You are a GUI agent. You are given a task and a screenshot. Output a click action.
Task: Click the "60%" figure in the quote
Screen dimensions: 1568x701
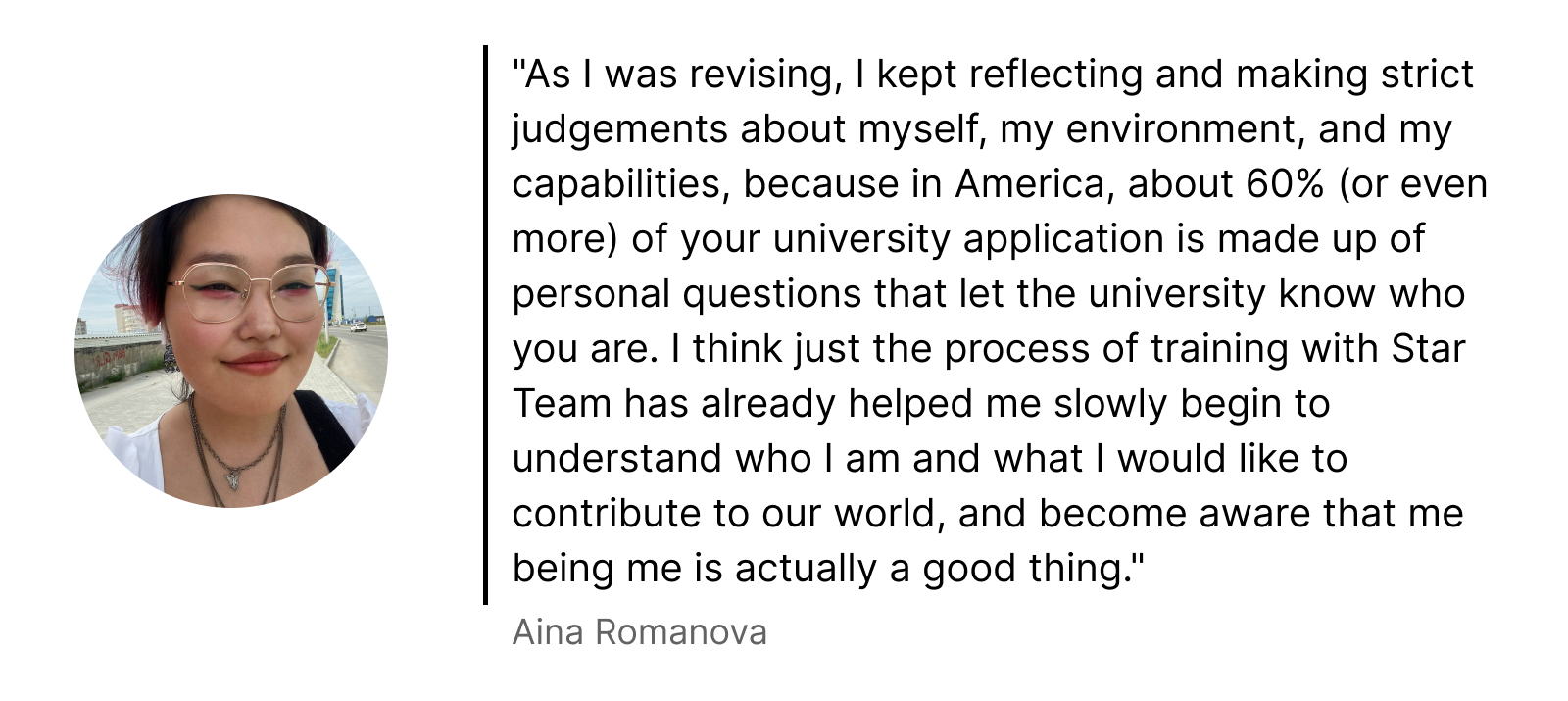1286,184
